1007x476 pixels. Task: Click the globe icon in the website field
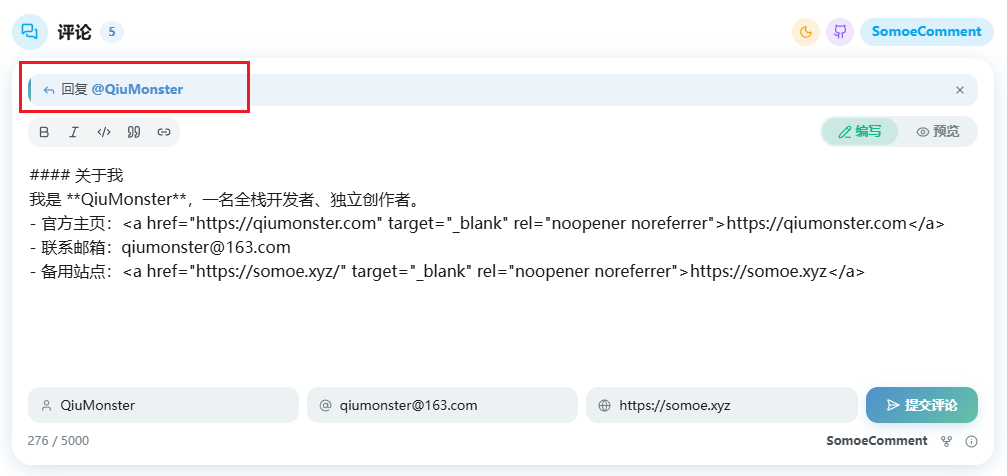pyautogui.click(x=604, y=405)
